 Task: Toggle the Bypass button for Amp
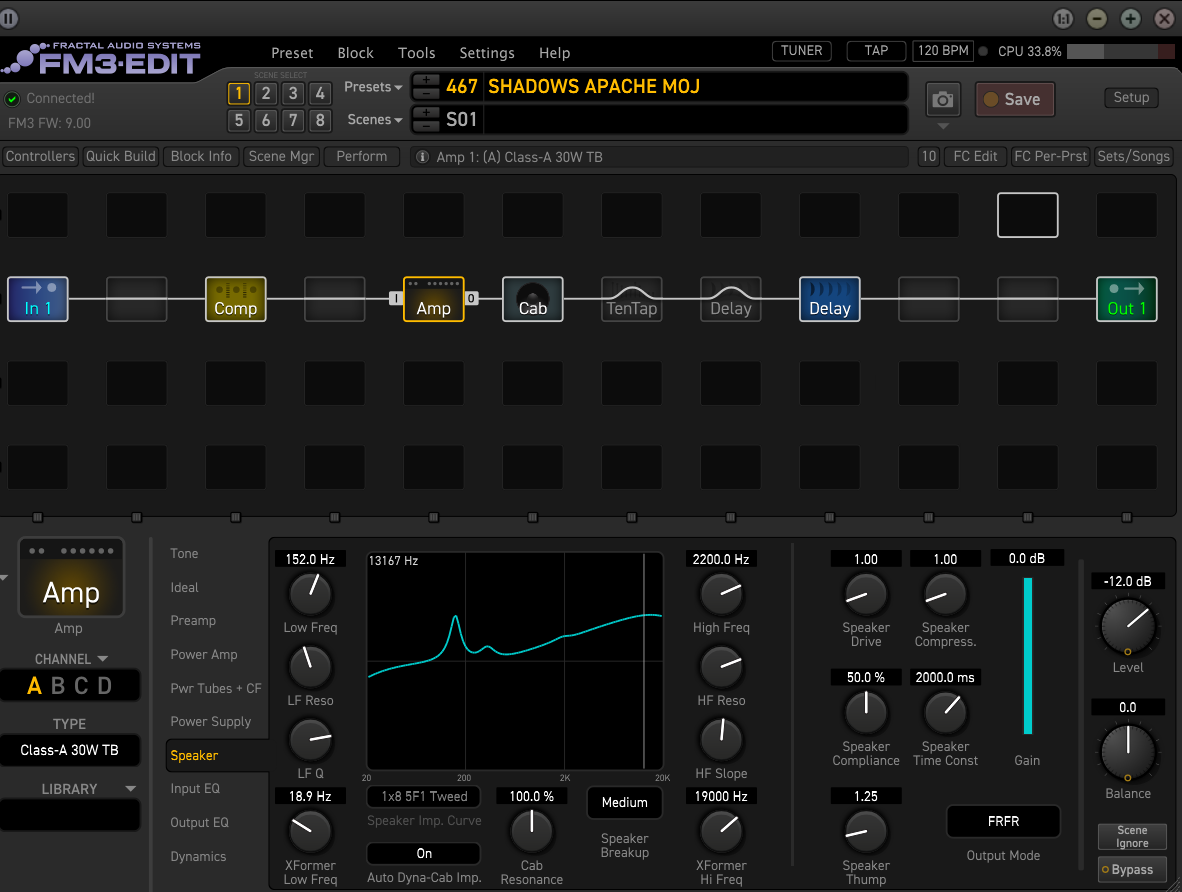(x=1126, y=869)
